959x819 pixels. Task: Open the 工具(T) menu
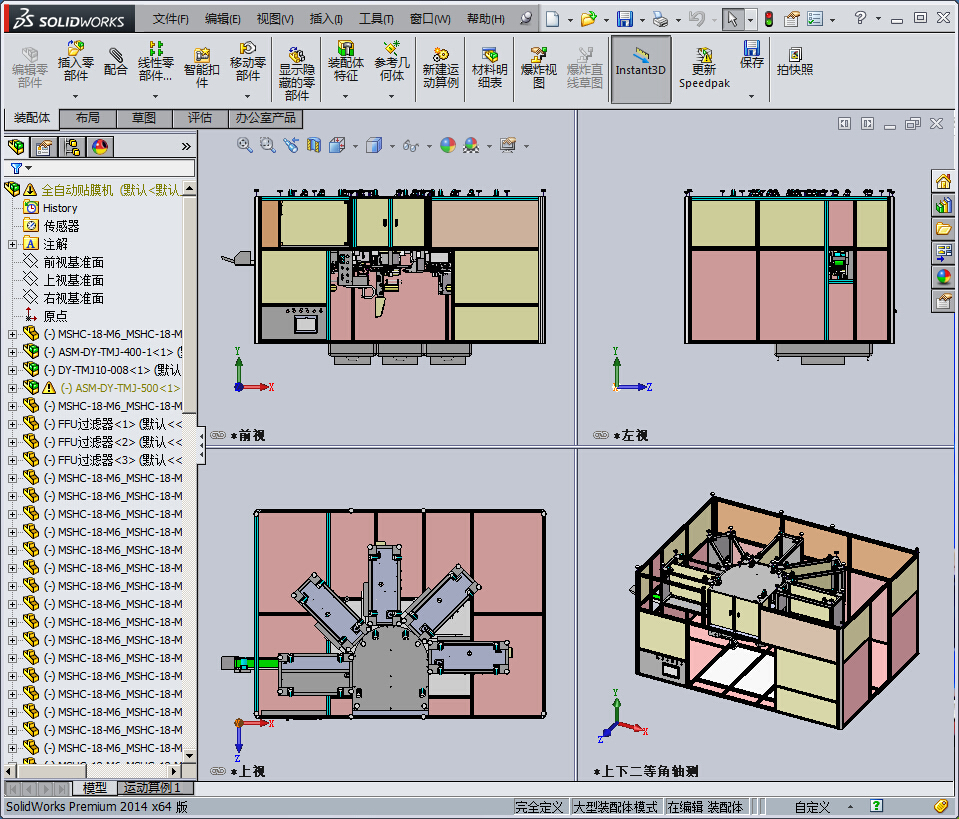point(376,19)
